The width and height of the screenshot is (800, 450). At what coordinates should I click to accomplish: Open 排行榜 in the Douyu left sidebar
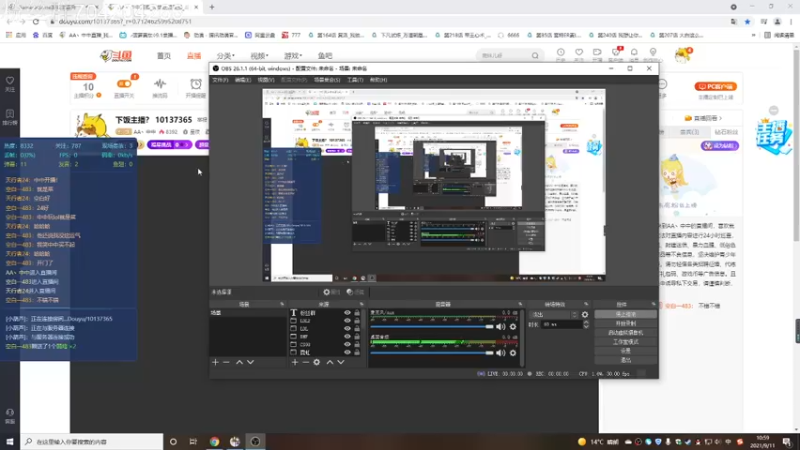click(x=10, y=117)
